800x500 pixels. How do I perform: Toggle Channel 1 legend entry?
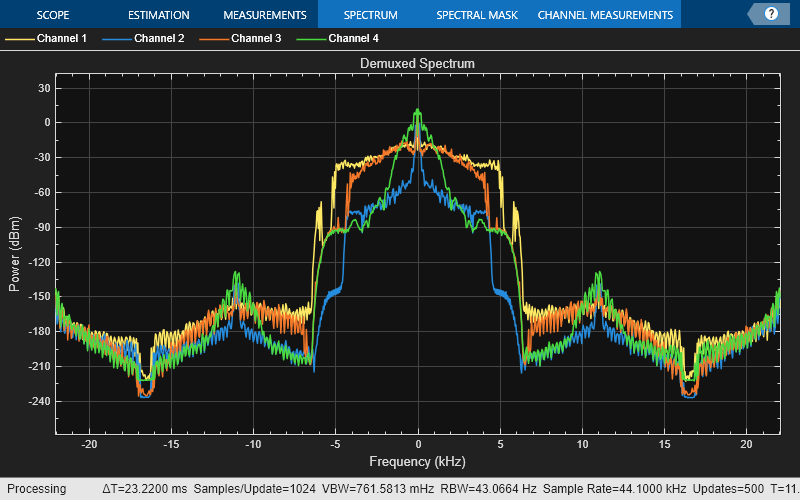point(46,38)
